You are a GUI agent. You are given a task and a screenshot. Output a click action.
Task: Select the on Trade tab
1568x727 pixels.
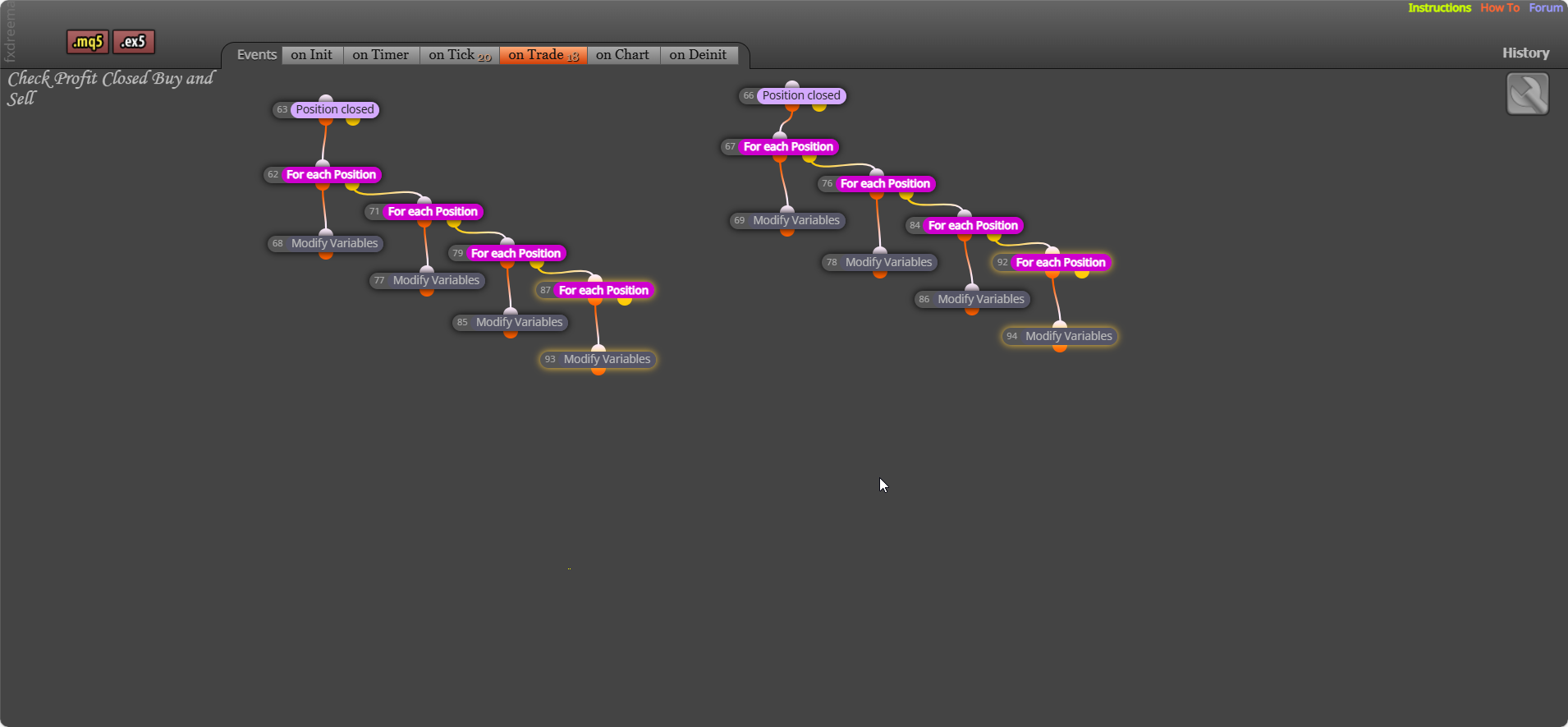543,55
